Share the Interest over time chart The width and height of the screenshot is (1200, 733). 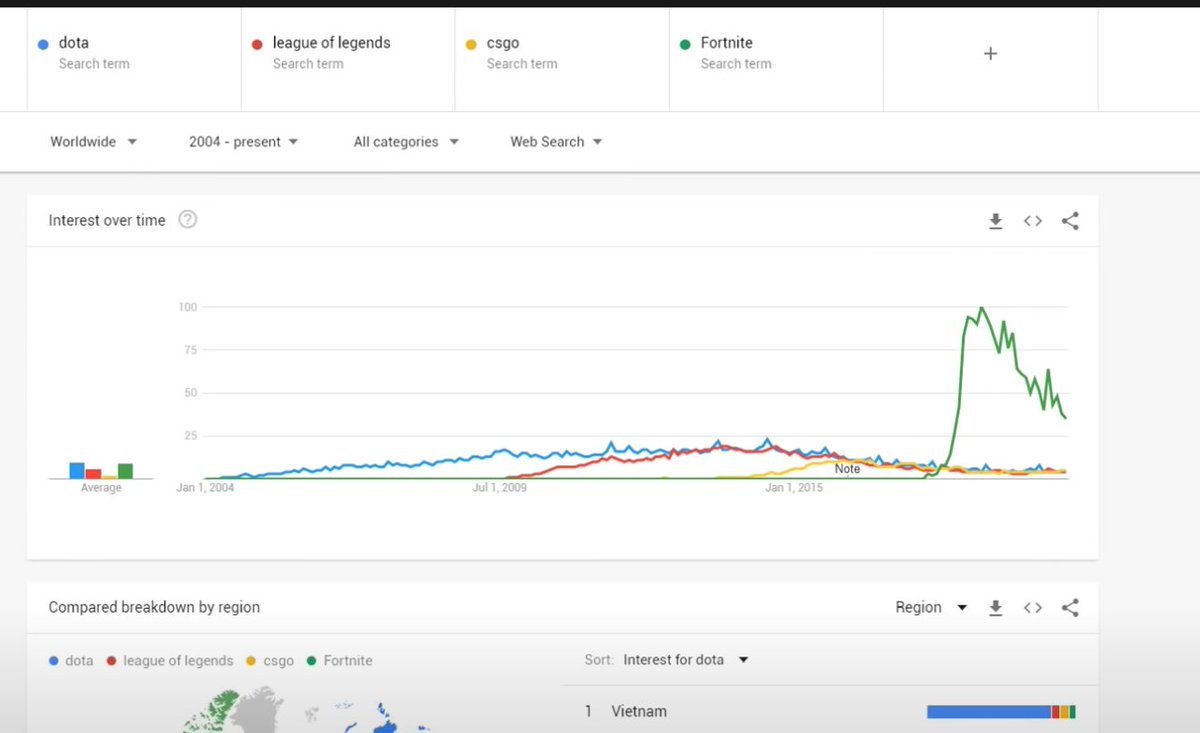click(x=1070, y=221)
